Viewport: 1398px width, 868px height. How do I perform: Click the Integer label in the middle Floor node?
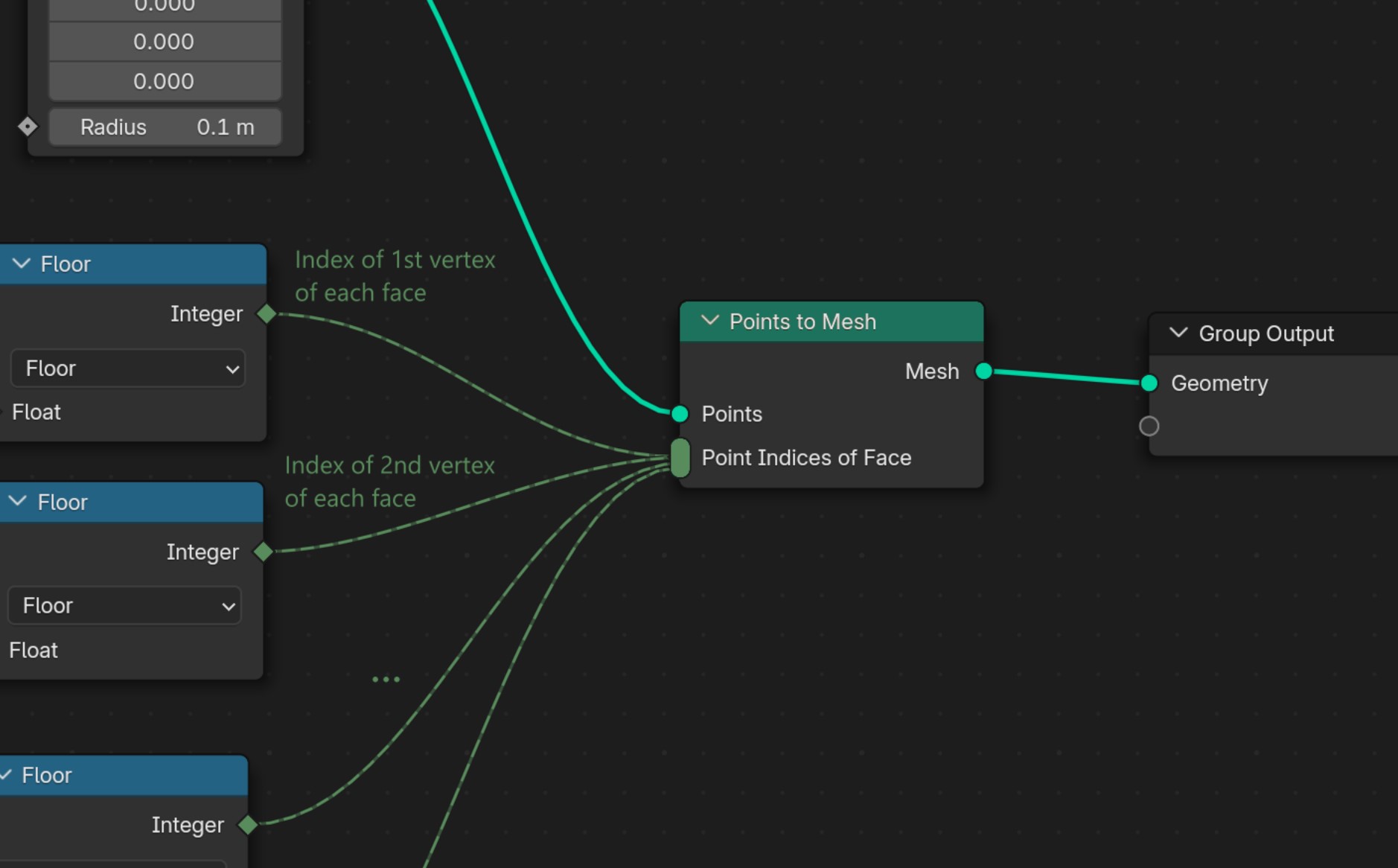point(202,552)
